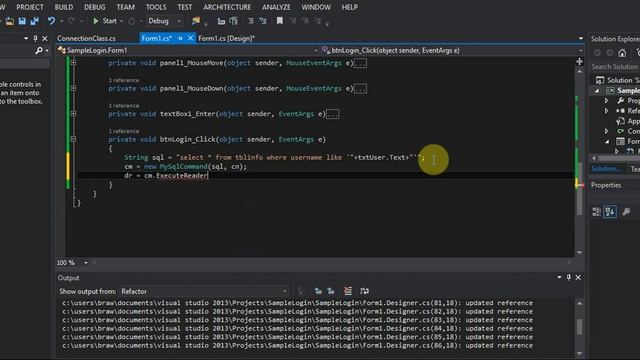Image resolution: width=640 pixels, height=360 pixels.
Task: Pin the Form1.cs tab
Action: (x=180, y=38)
